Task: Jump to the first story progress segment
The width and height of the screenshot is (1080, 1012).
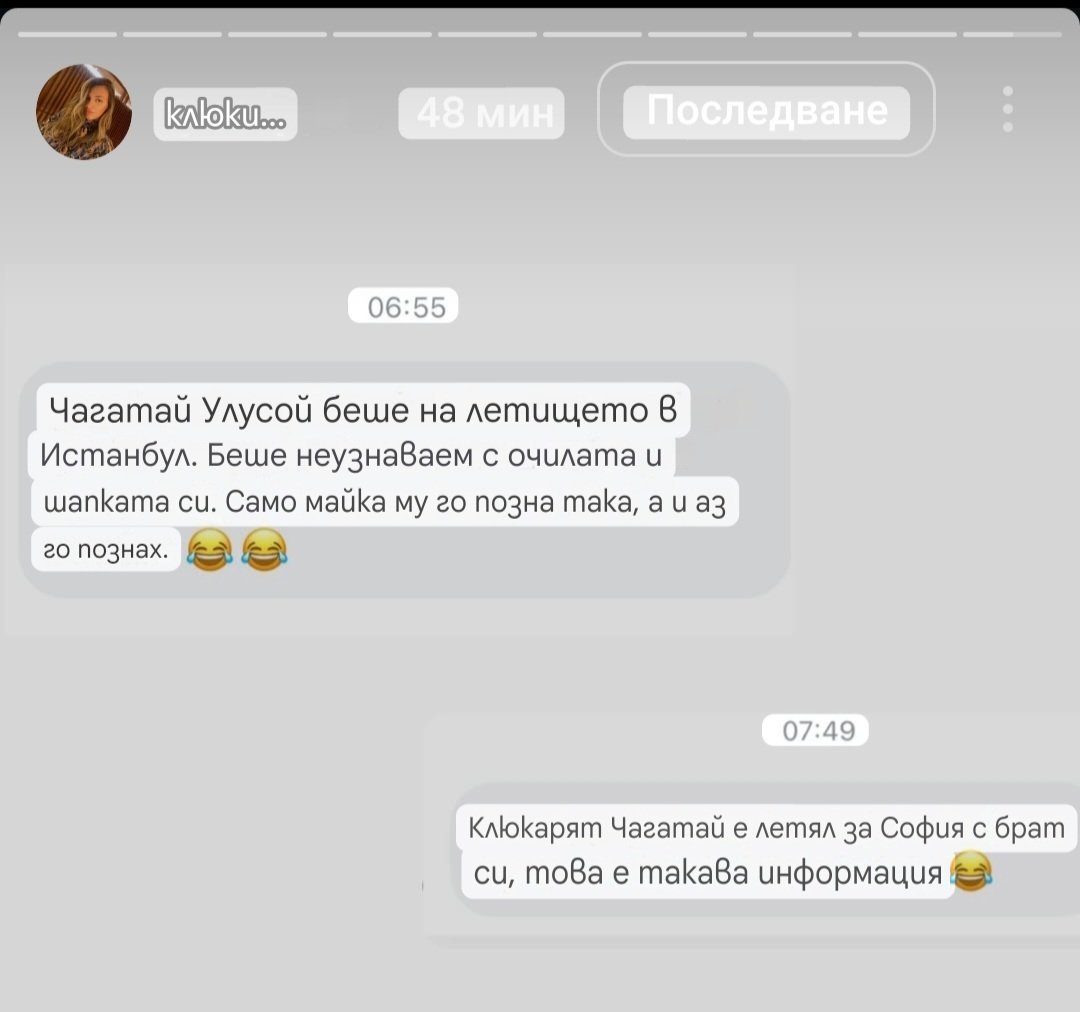Action: click(x=68, y=34)
